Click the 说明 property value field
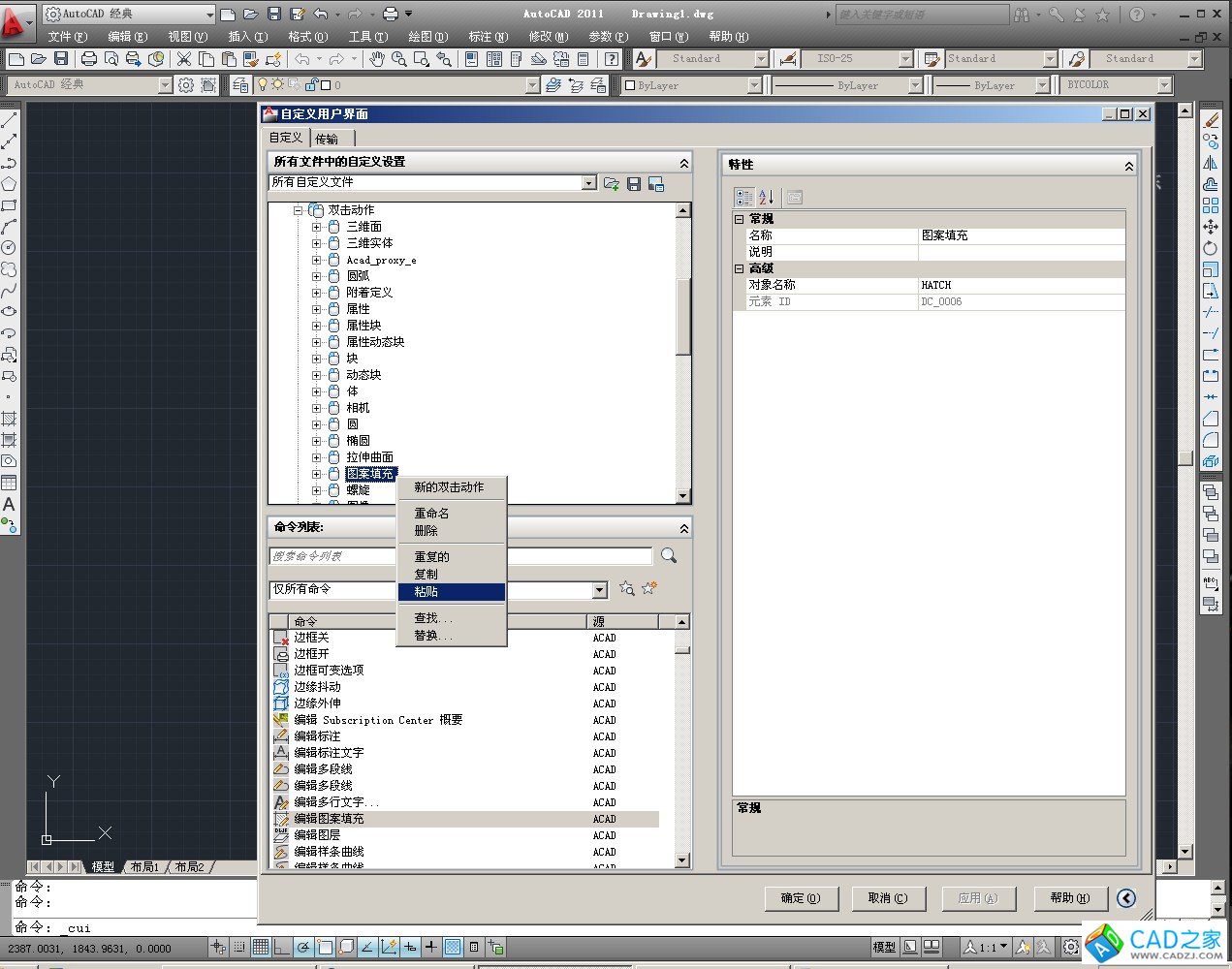 click(1022, 252)
